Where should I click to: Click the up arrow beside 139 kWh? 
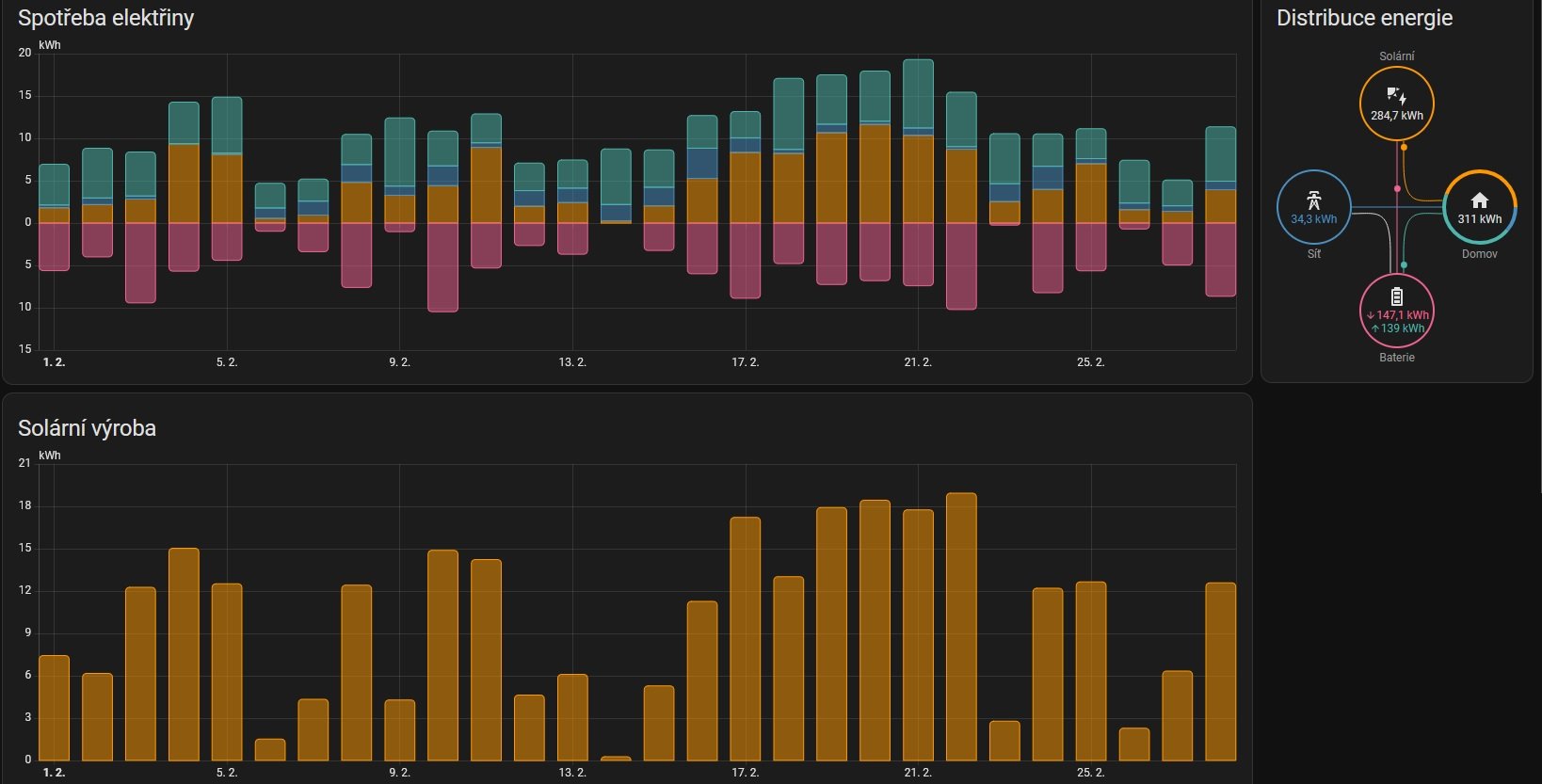pyautogui.click(x=1374, y=328)
